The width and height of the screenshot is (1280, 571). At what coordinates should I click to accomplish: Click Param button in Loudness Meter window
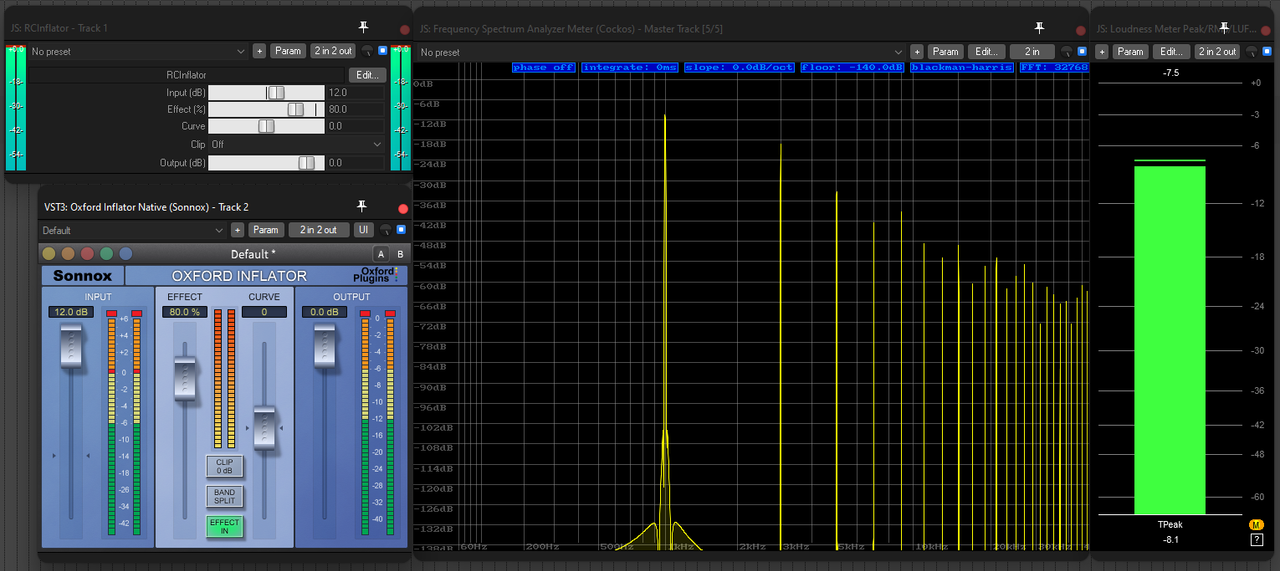pyautogui.click(x=1130, y=51)
